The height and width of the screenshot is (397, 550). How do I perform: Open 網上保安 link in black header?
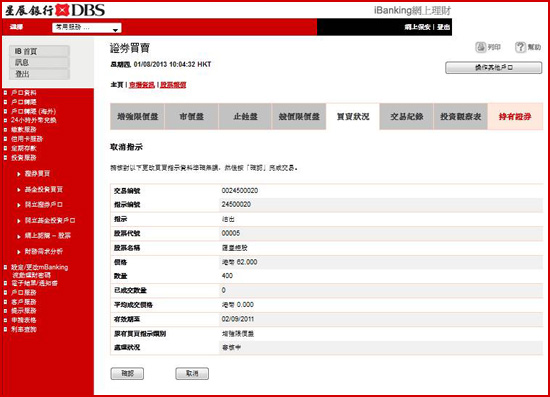pos(417,27)
